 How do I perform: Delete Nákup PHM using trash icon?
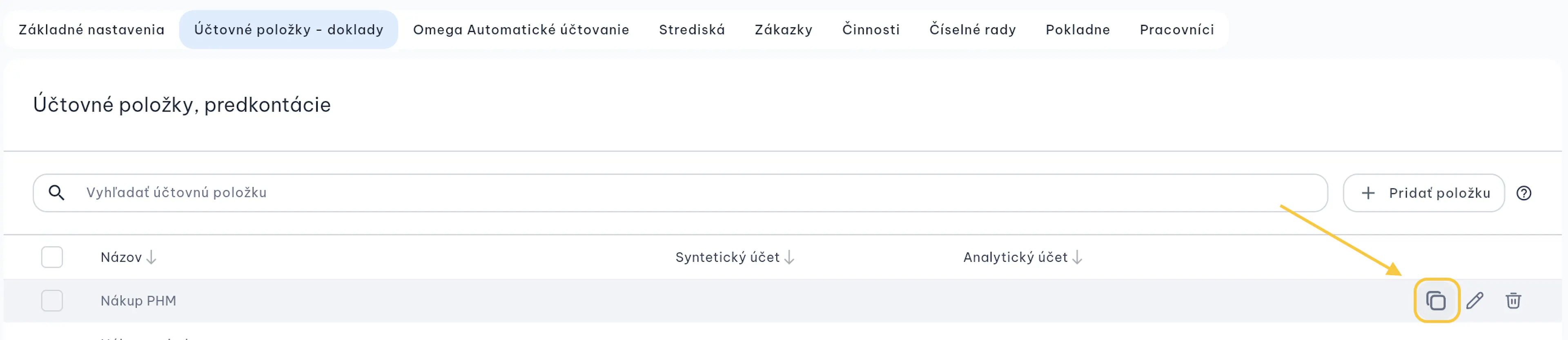point(1513,300)
